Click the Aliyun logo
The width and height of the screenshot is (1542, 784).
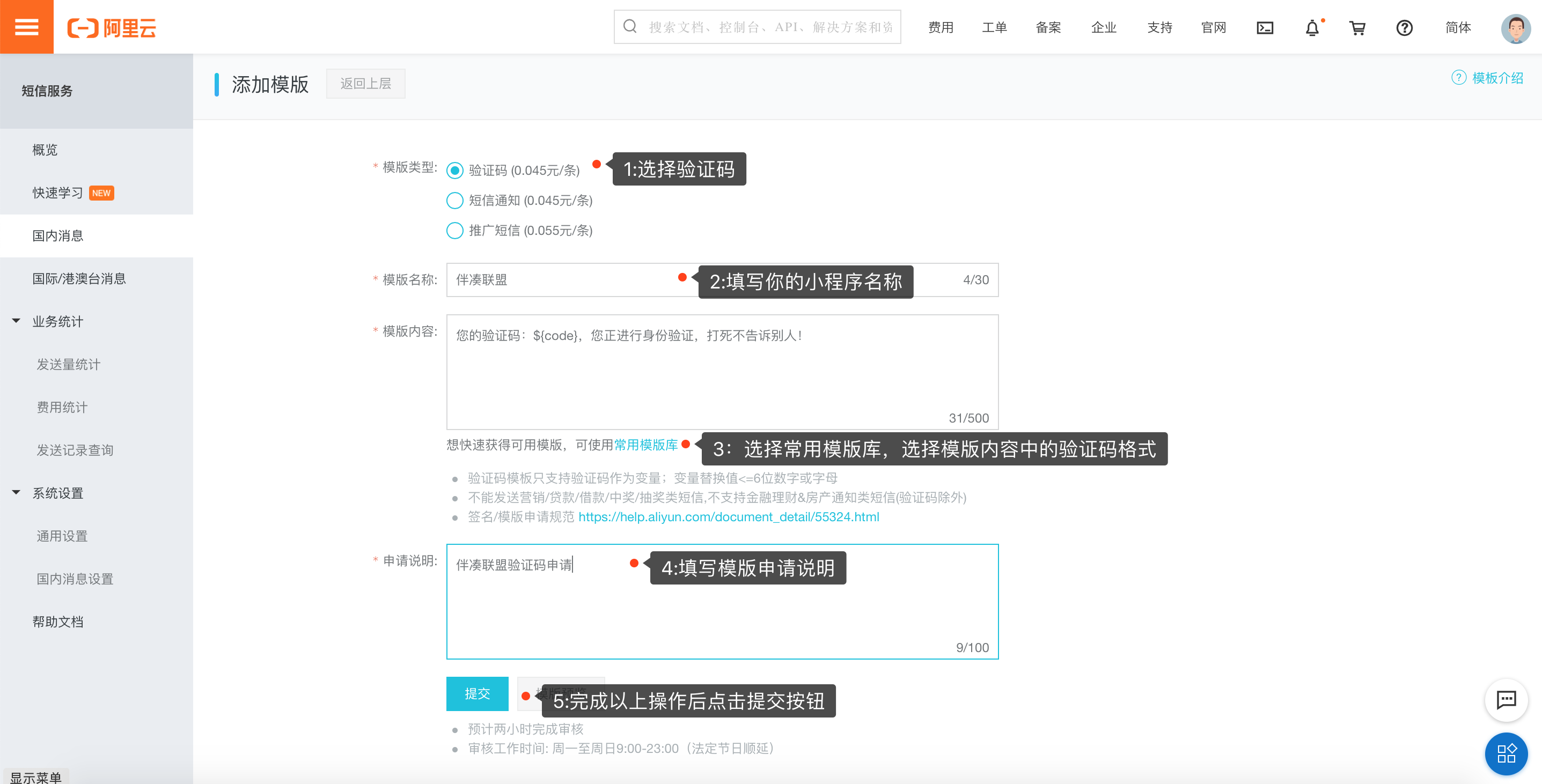[x=112, y=27]
